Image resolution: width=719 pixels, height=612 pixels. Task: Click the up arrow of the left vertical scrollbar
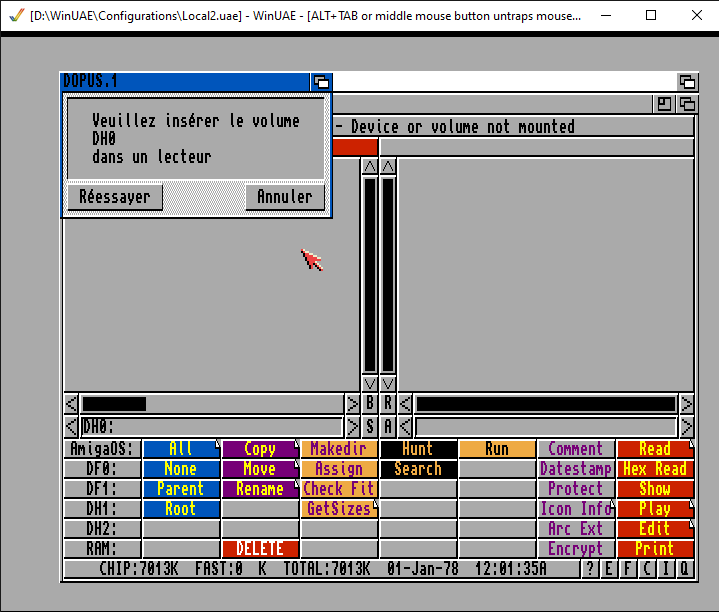coord(370,167)
